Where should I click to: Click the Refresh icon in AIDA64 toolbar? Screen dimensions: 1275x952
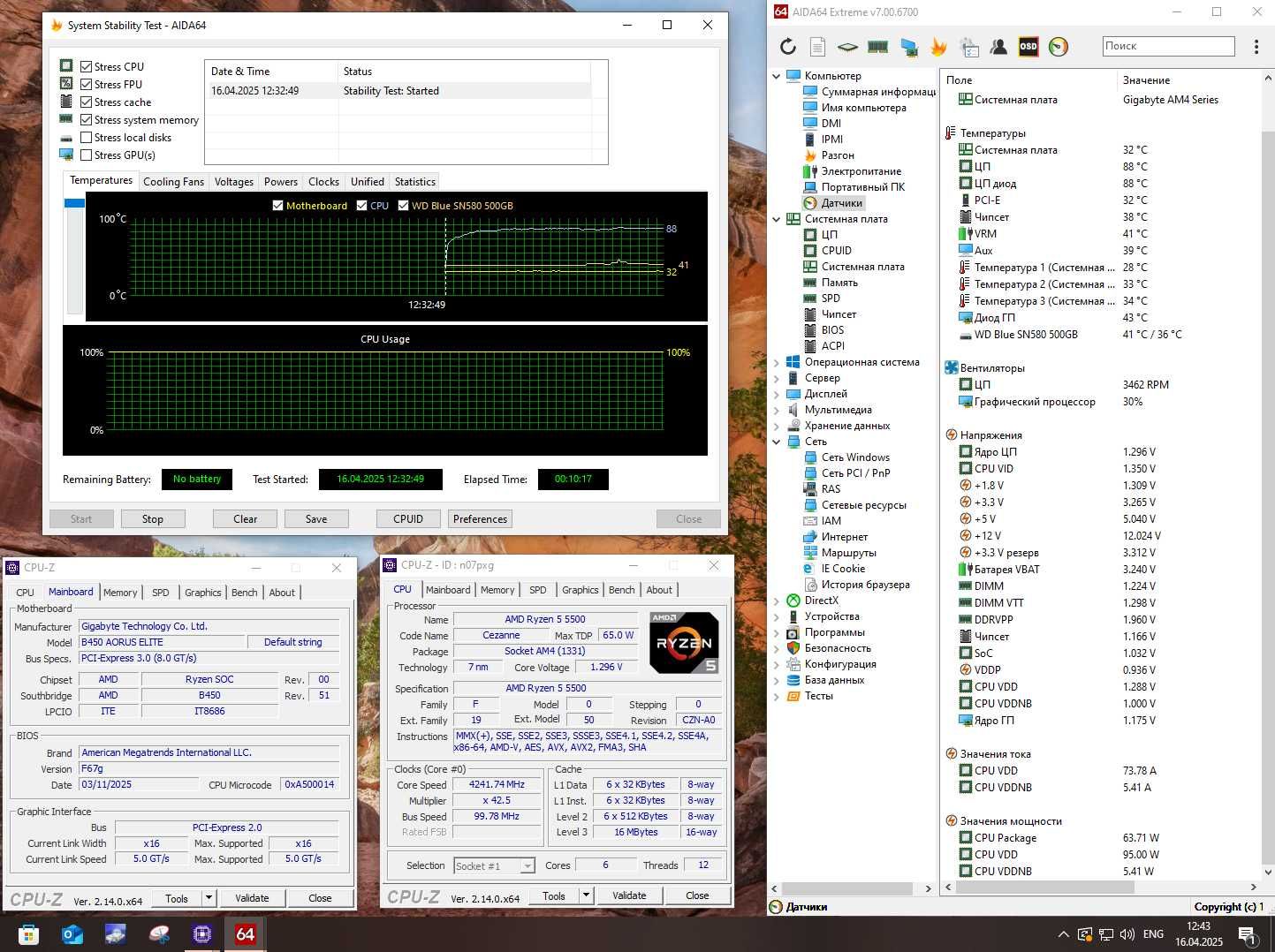[788, 46]
